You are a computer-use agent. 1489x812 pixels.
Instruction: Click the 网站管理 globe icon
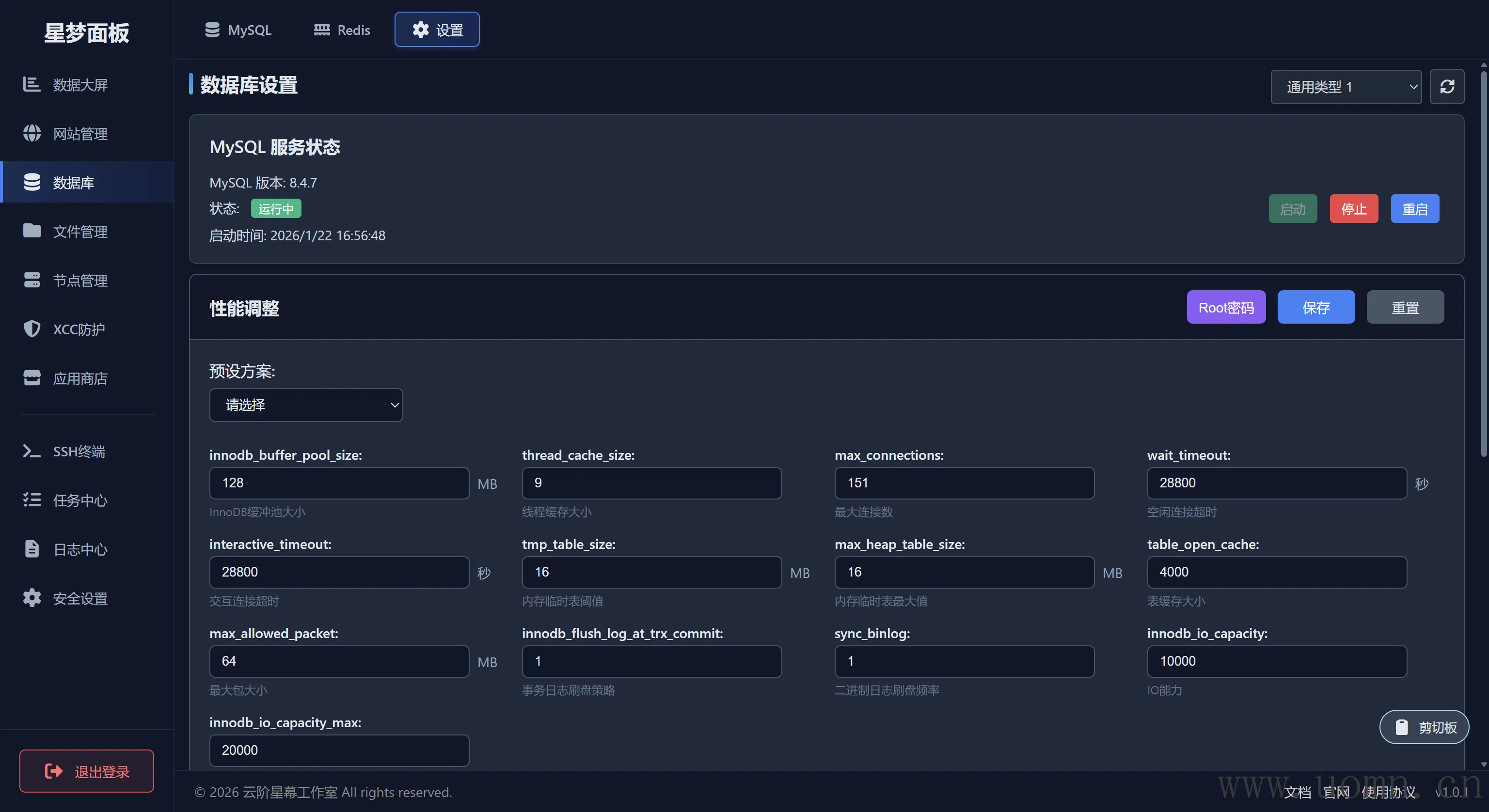coord(32,134)
